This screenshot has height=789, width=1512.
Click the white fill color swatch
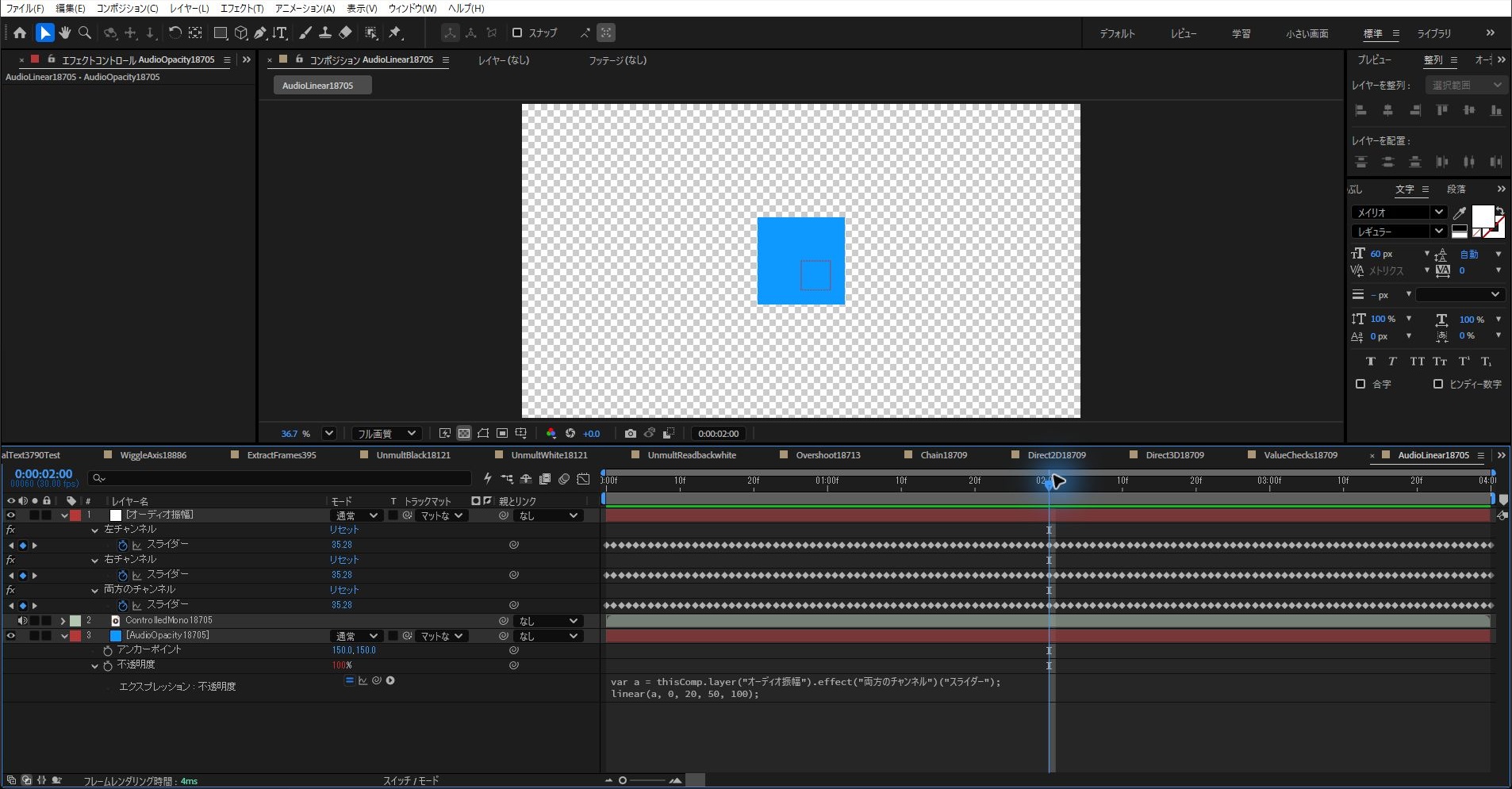click(1483, 216)
